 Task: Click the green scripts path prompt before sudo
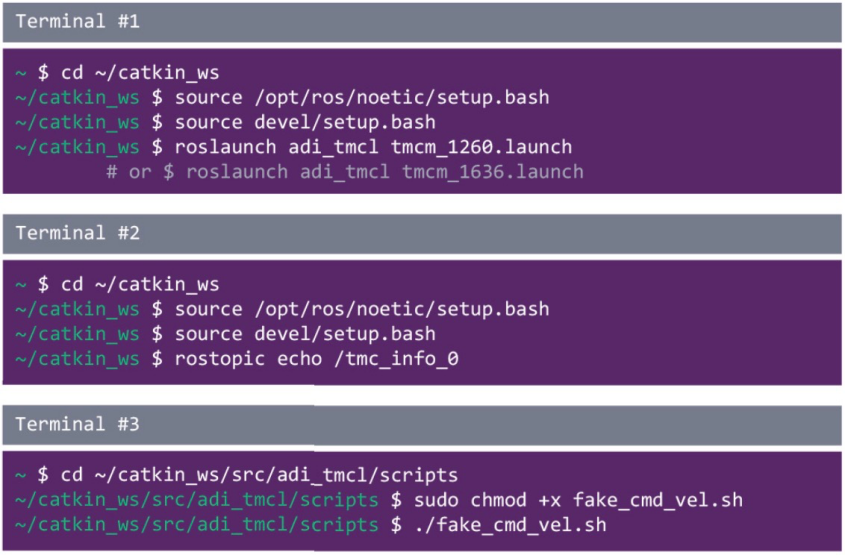click(x=197, y=500)
